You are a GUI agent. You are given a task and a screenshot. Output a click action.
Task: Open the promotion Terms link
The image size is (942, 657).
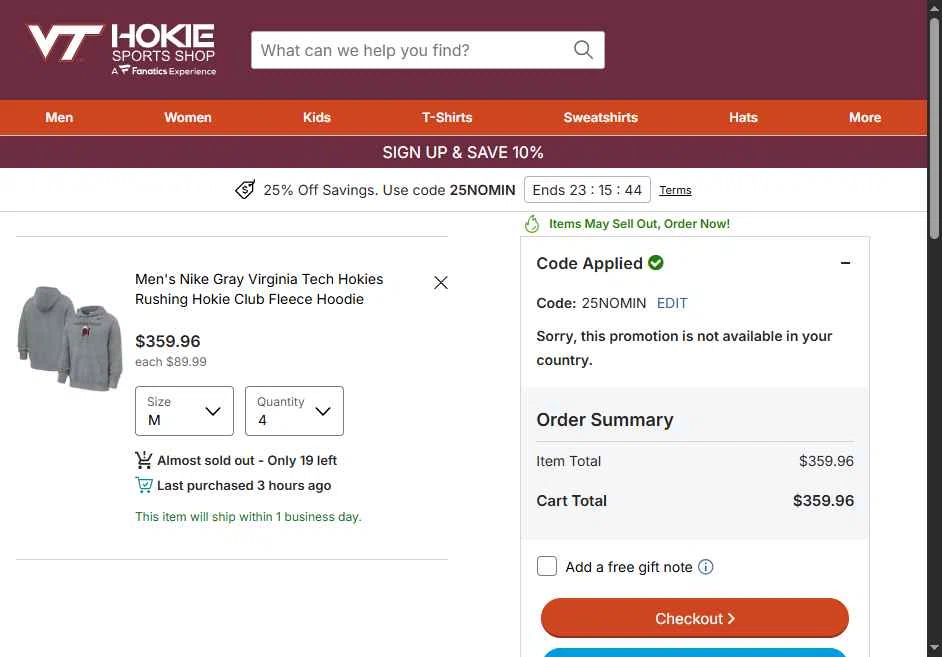[x=675, y=190]
